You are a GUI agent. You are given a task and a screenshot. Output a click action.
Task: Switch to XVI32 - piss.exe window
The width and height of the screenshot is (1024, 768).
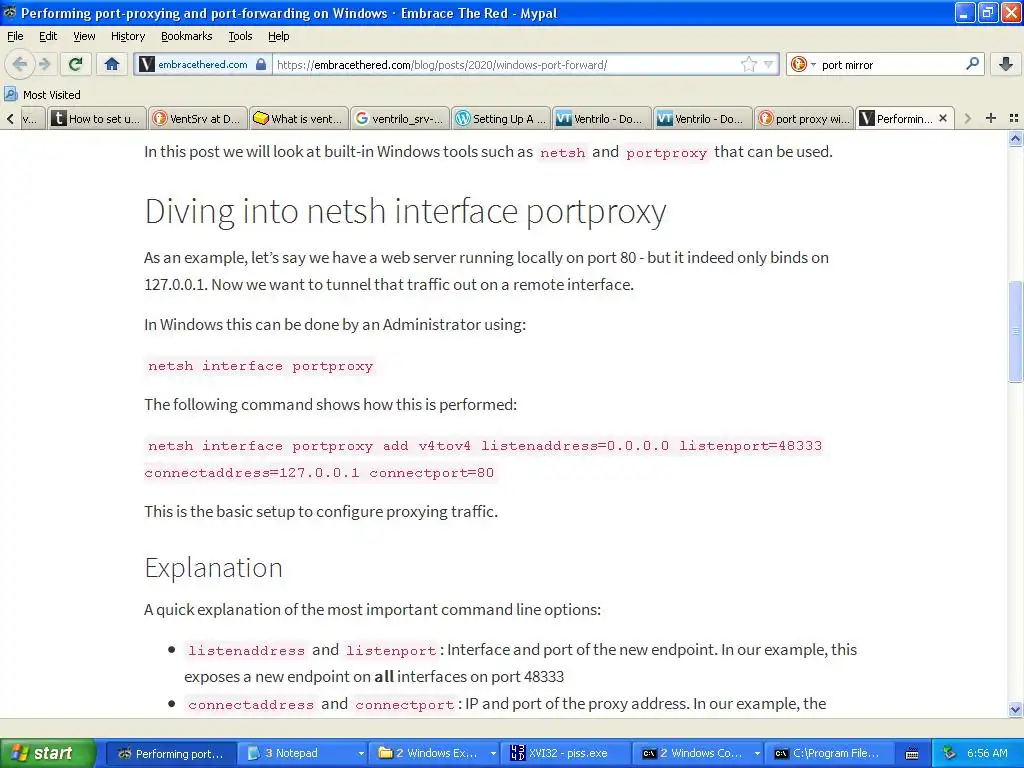click(x=566, y=753)
